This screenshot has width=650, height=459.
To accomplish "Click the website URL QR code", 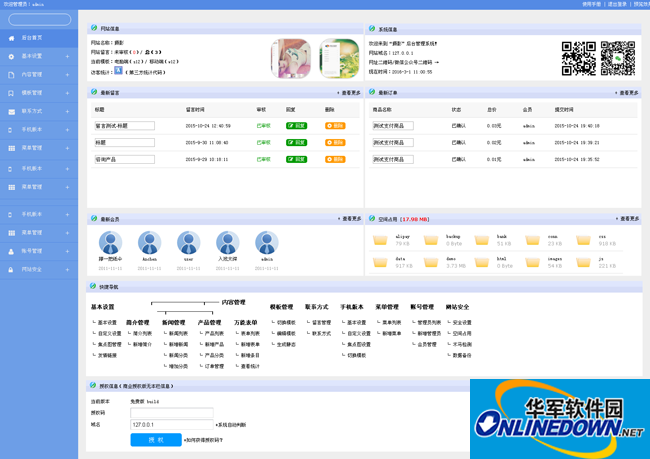I will [x=579, y=58].
